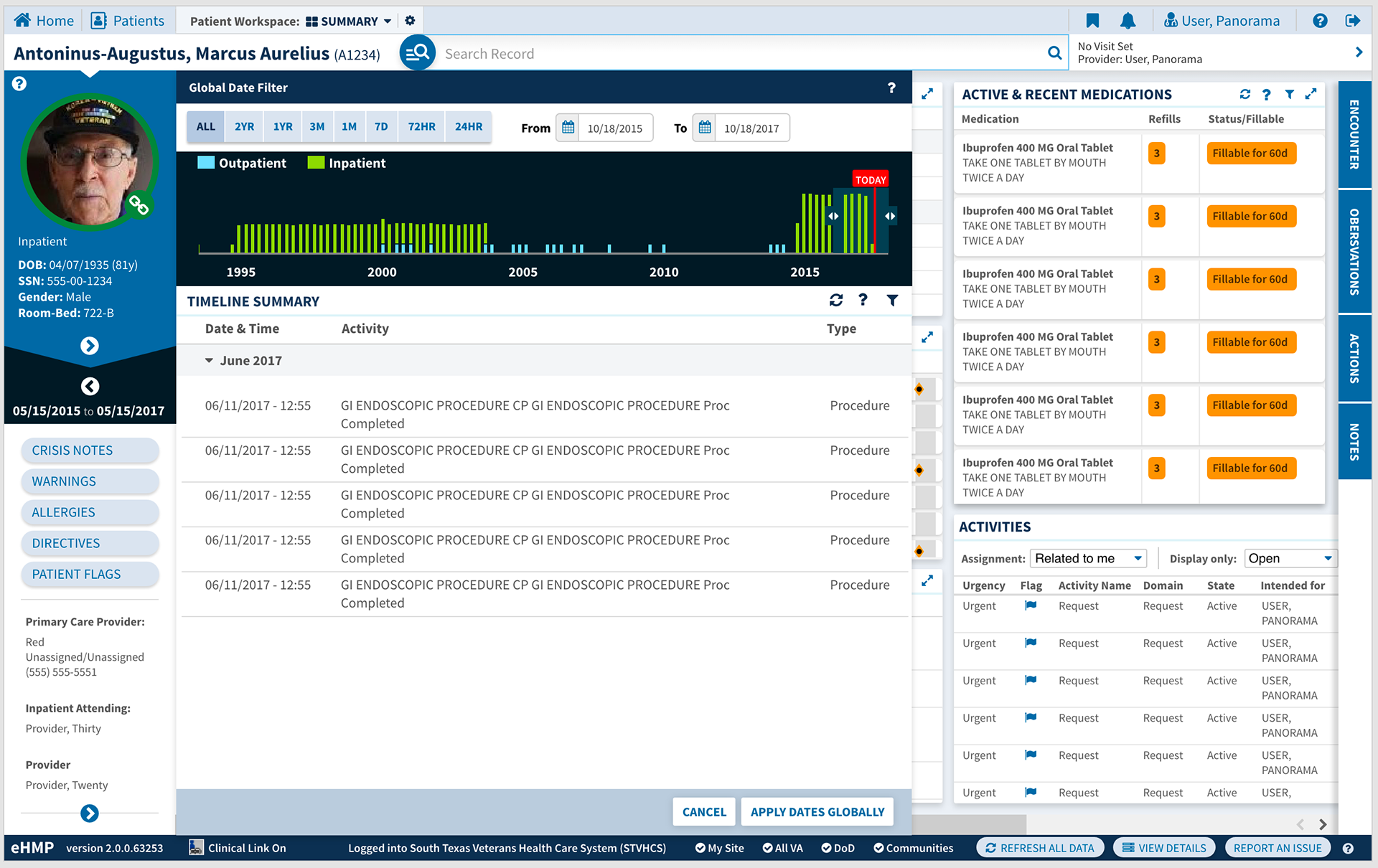Click the bookmark icon in header
1378x868 pixels.
point(1092,21)
